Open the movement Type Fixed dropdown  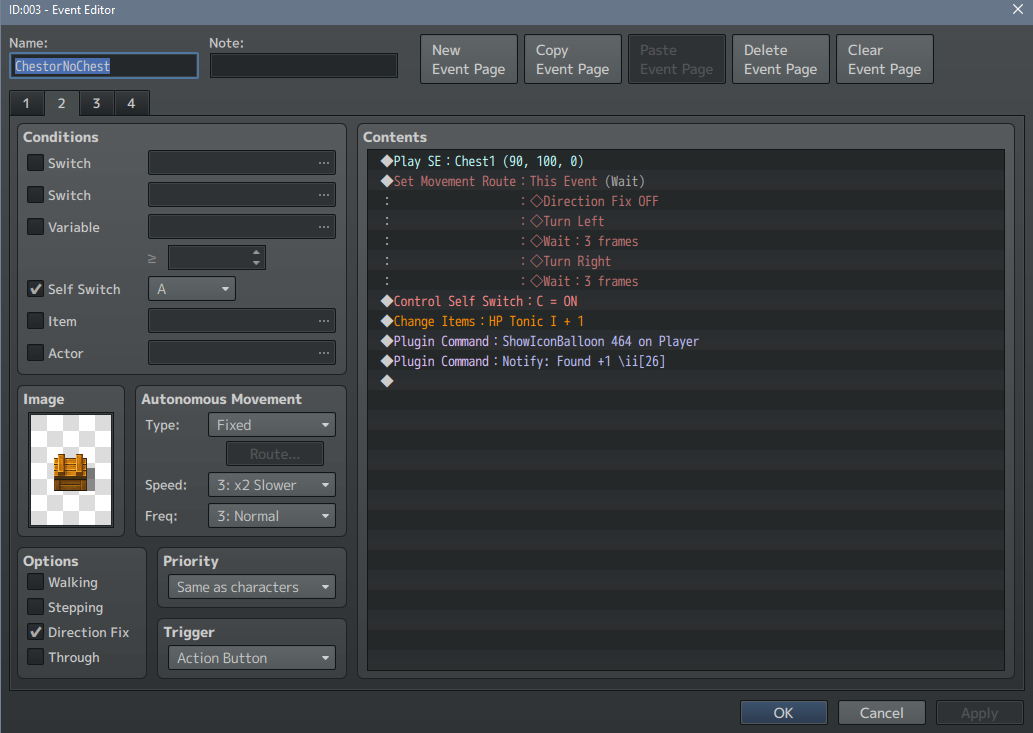[x=272, y=425]
